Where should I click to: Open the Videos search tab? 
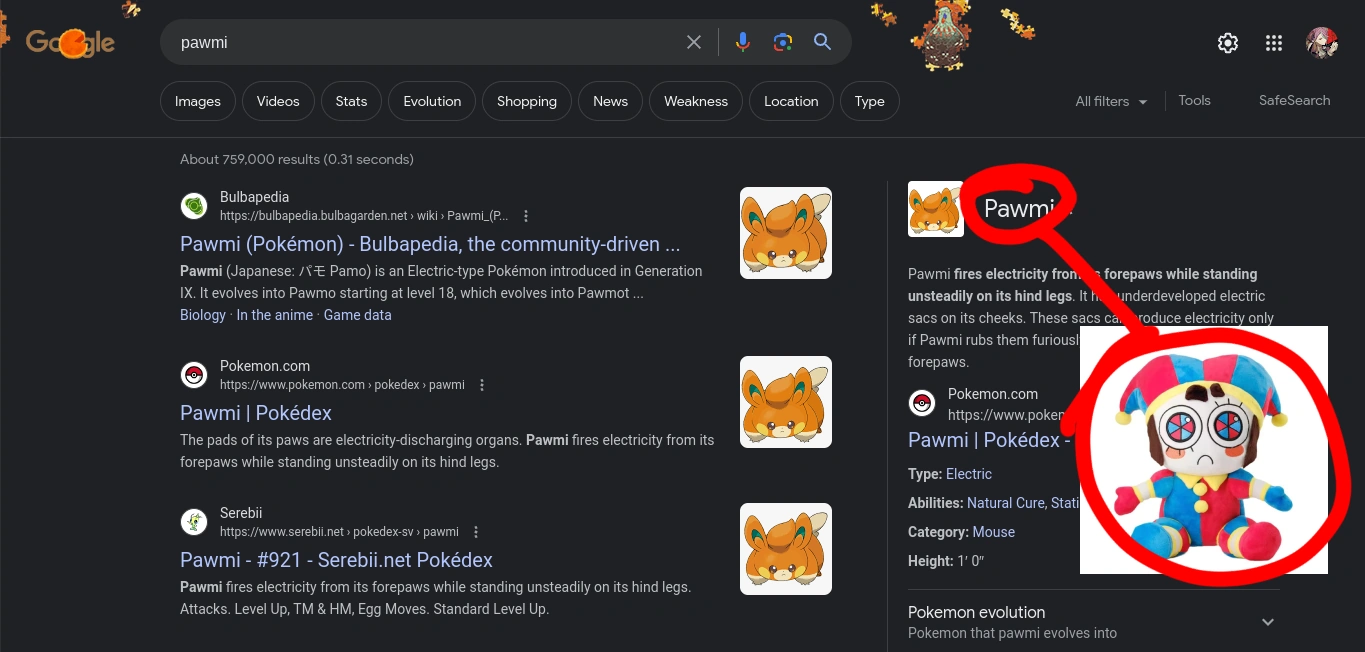[x=277, y=100]
